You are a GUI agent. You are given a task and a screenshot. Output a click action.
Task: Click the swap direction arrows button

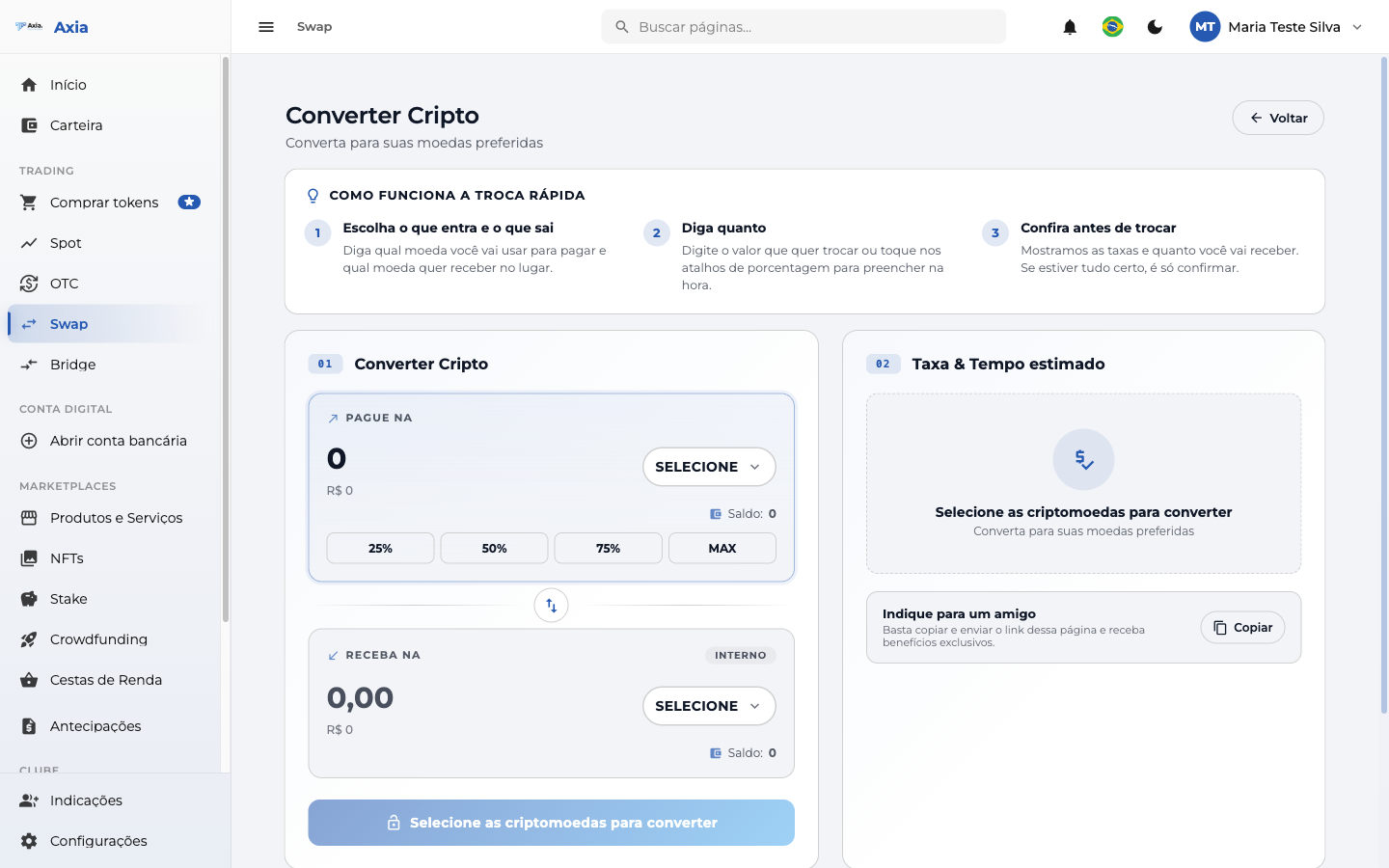551,606
